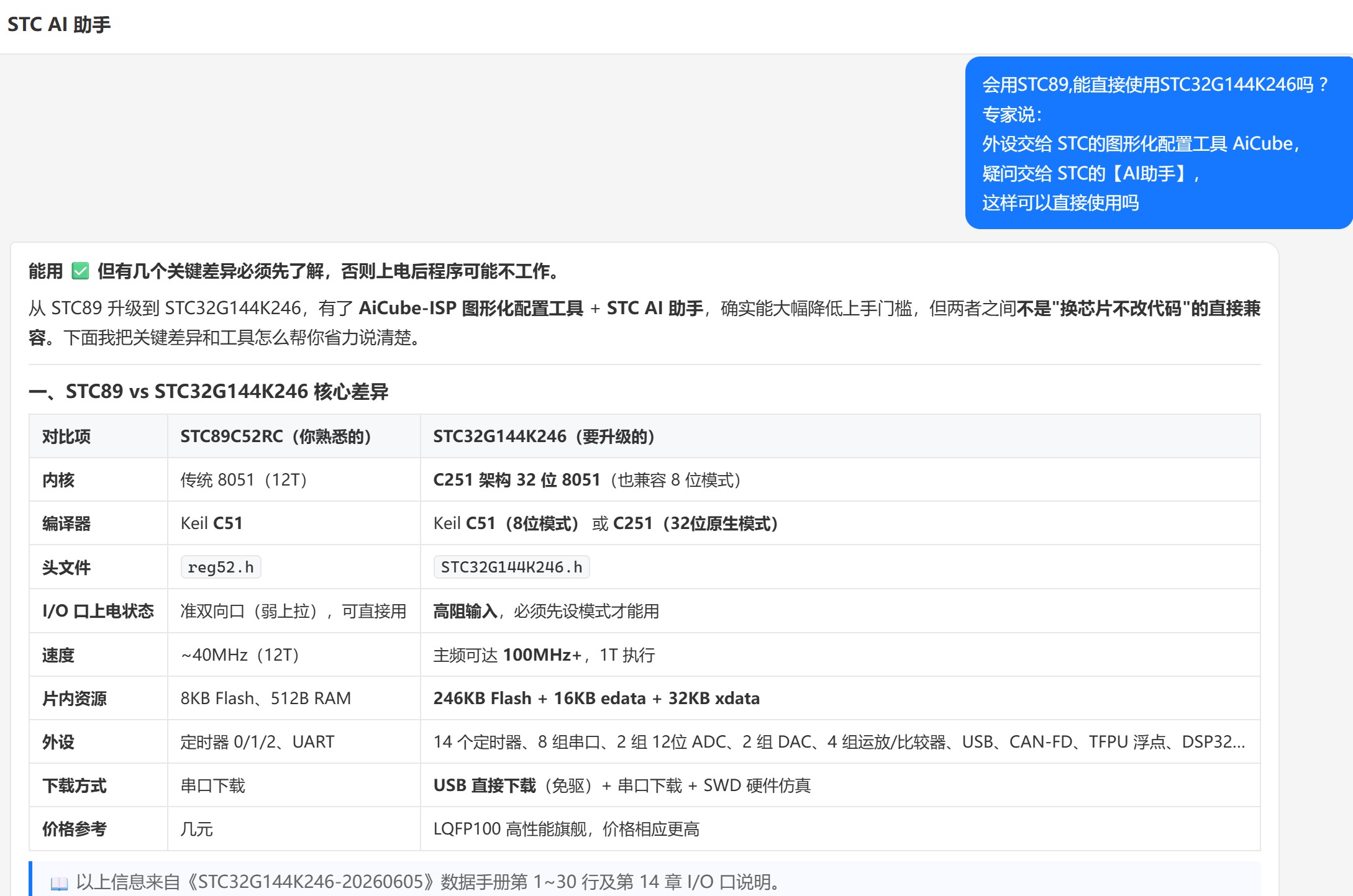Click the 准双向口（弱上拉）cell
The image size is (1353, 896).
click(294, 611)
